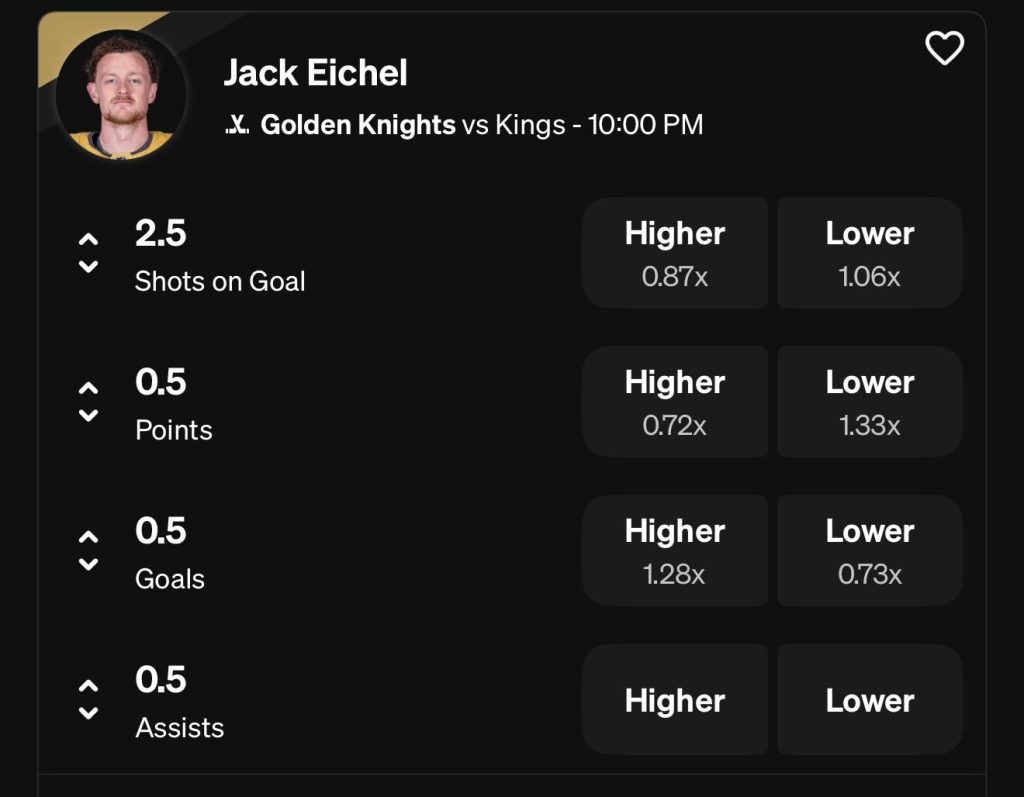
Task: Select Lower on Points at 1.33x
Action: (869, 401)
